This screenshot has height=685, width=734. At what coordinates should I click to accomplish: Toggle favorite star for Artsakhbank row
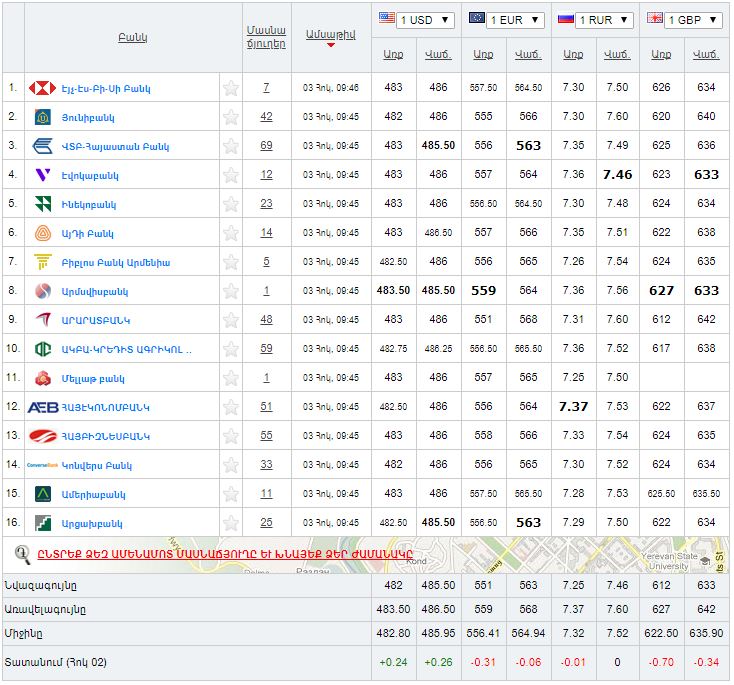231,523
